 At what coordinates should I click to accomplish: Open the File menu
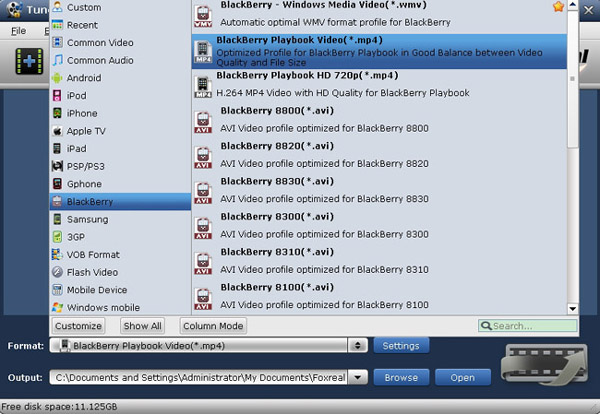point(18,31)
